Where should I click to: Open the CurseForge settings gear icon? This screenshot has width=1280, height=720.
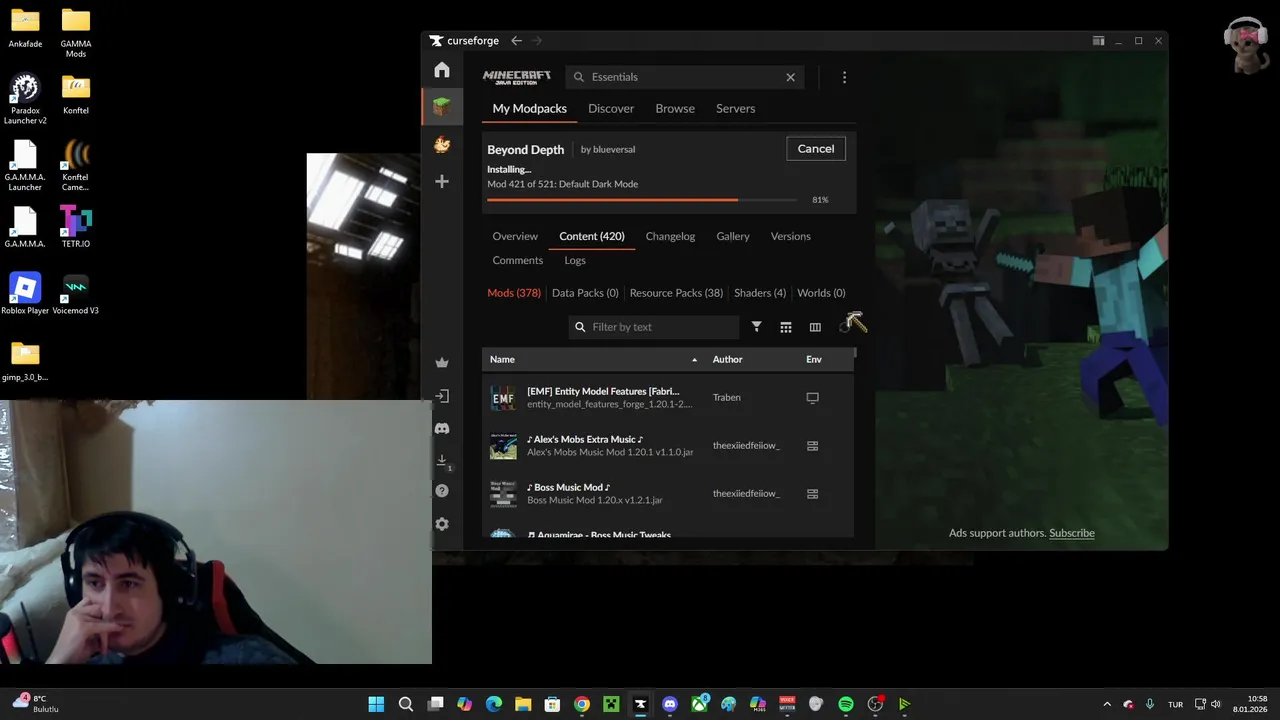[442, 524]
